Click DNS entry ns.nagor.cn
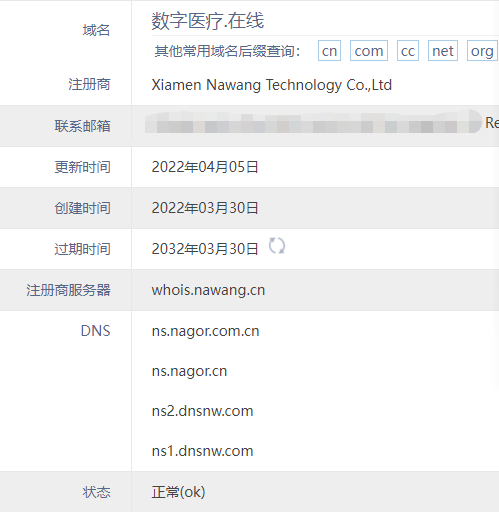This screenshot has height=512, width=499. [189, 371]
